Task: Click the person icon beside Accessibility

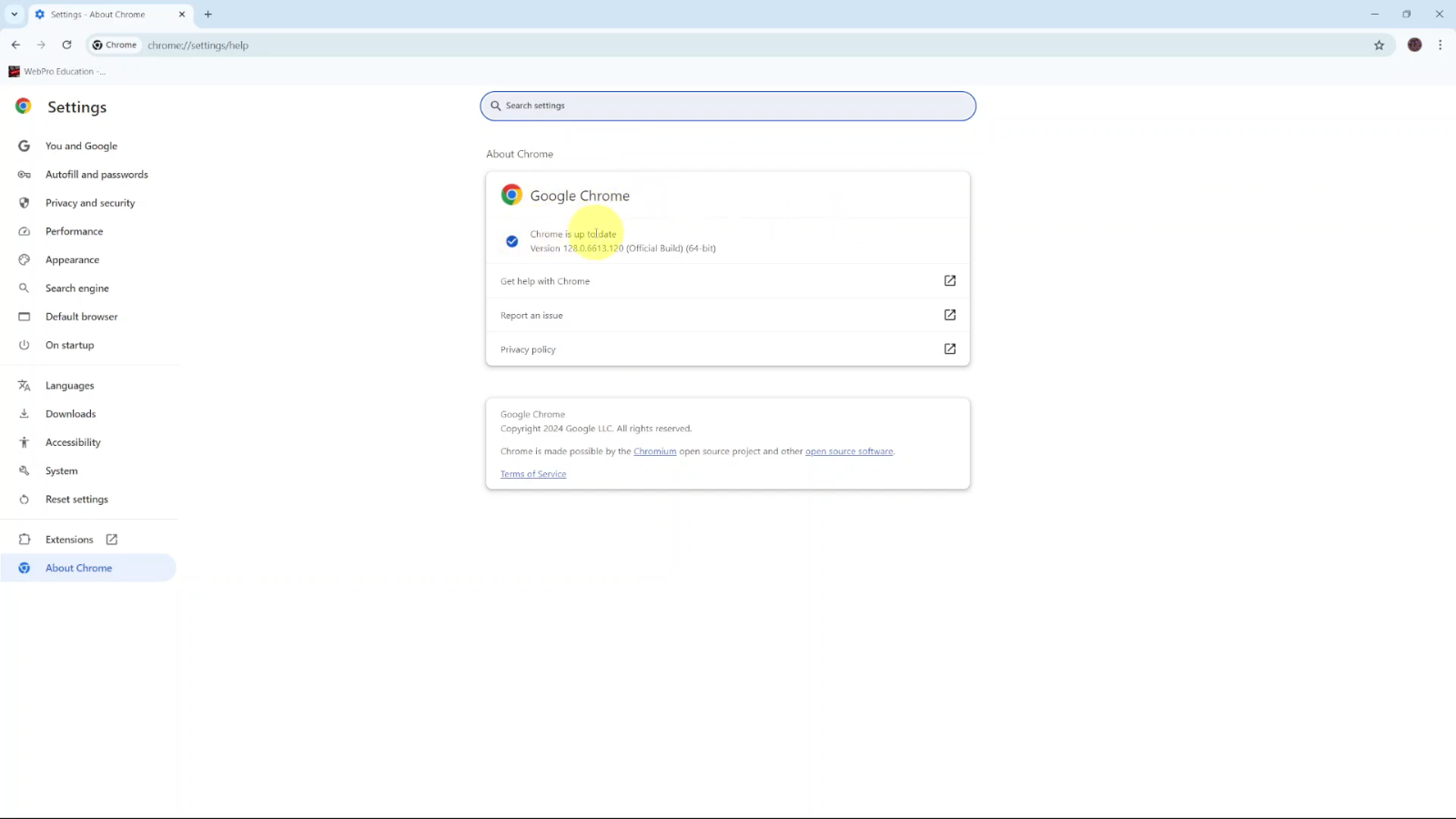Action: click(25, 442)
